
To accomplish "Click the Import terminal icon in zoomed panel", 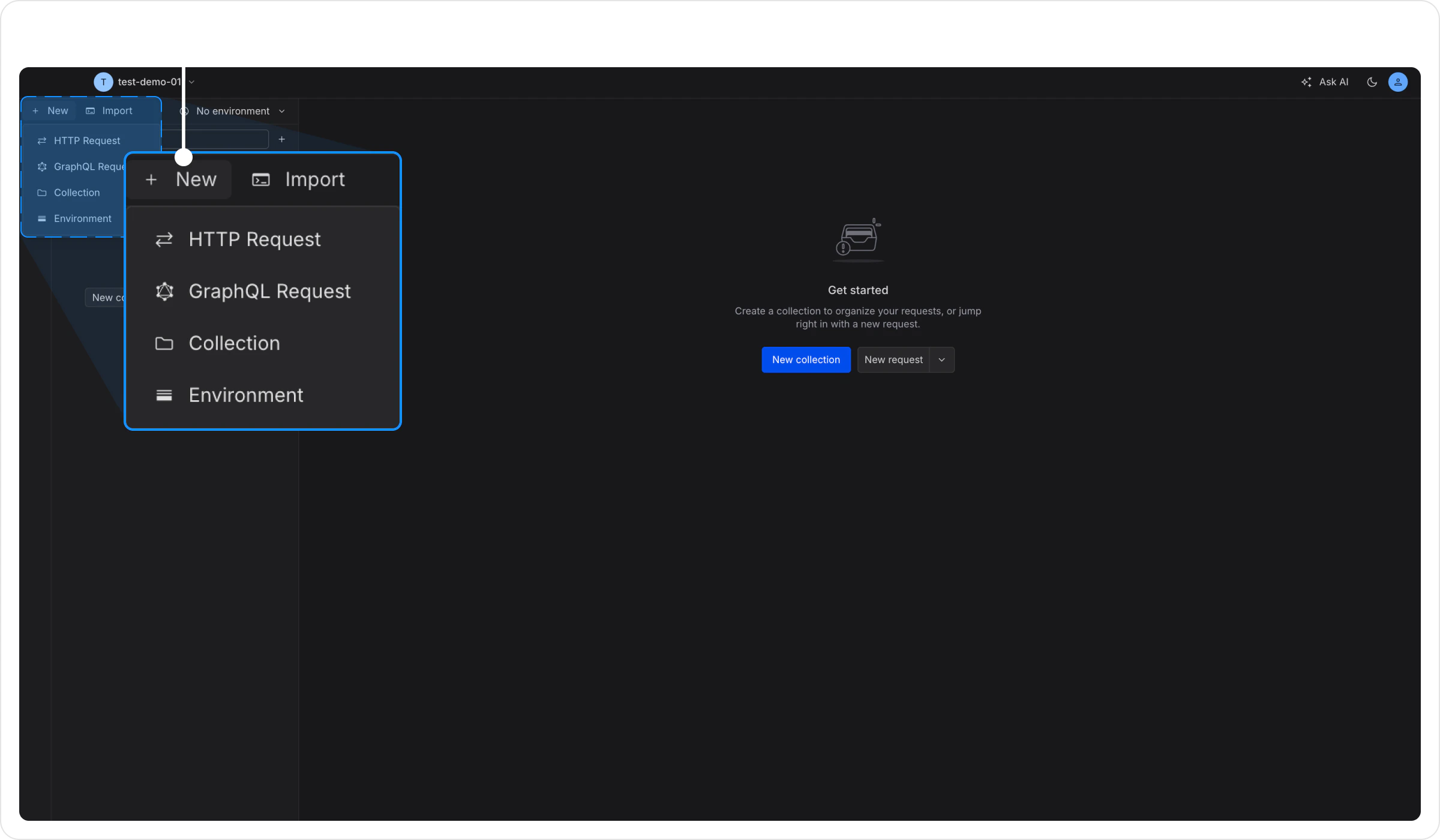I will click(261, 179).
